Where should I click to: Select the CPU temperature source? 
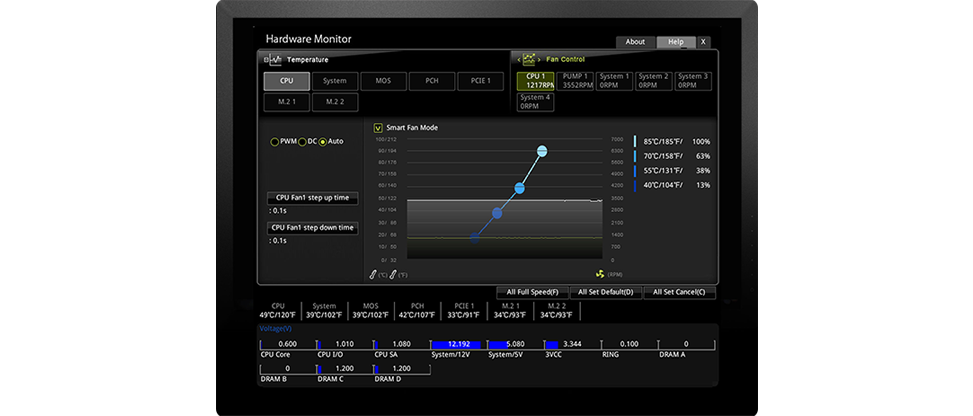click(287, 81)
